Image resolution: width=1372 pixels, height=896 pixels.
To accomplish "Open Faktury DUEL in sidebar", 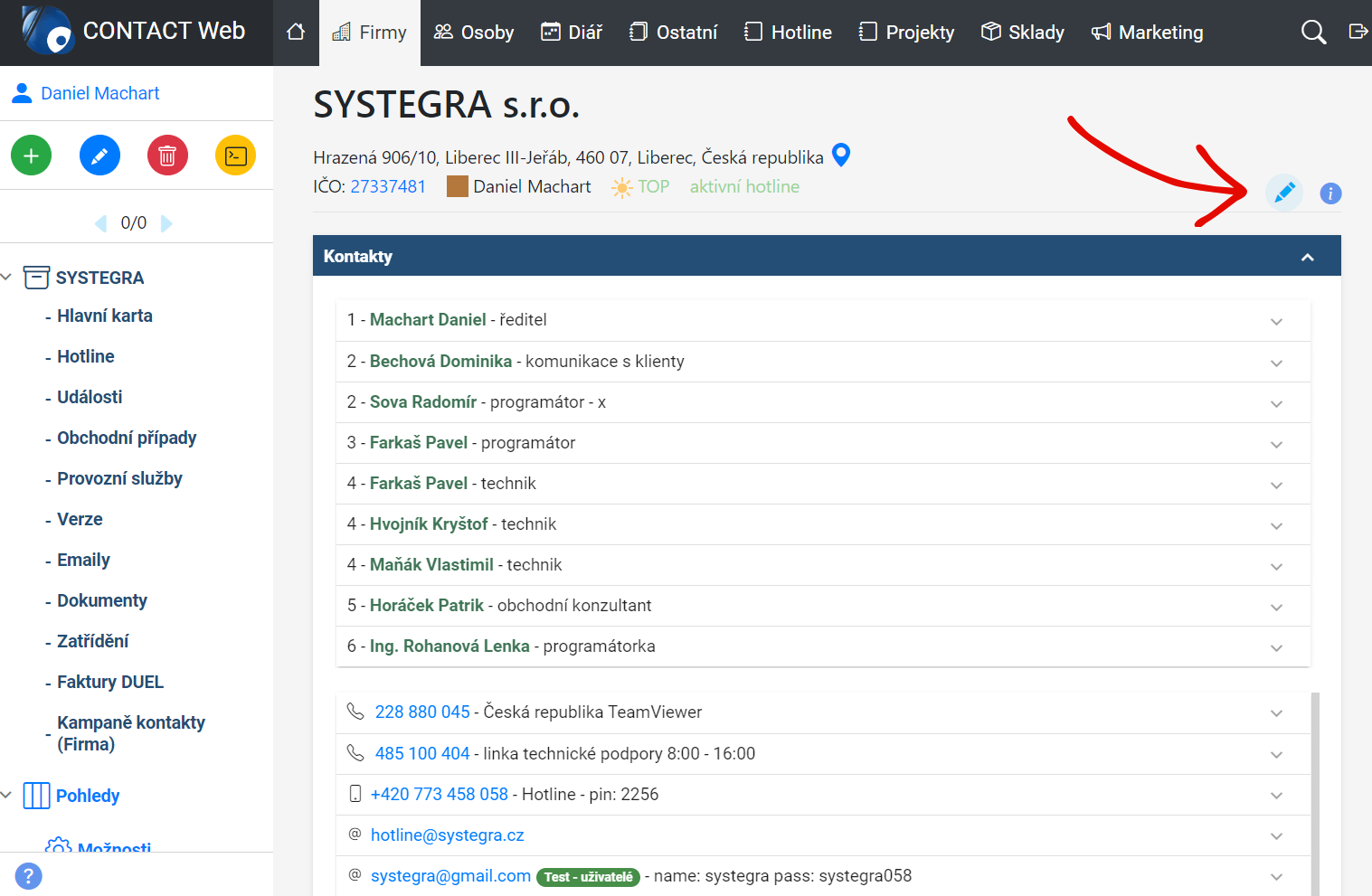I will (110, 682).
